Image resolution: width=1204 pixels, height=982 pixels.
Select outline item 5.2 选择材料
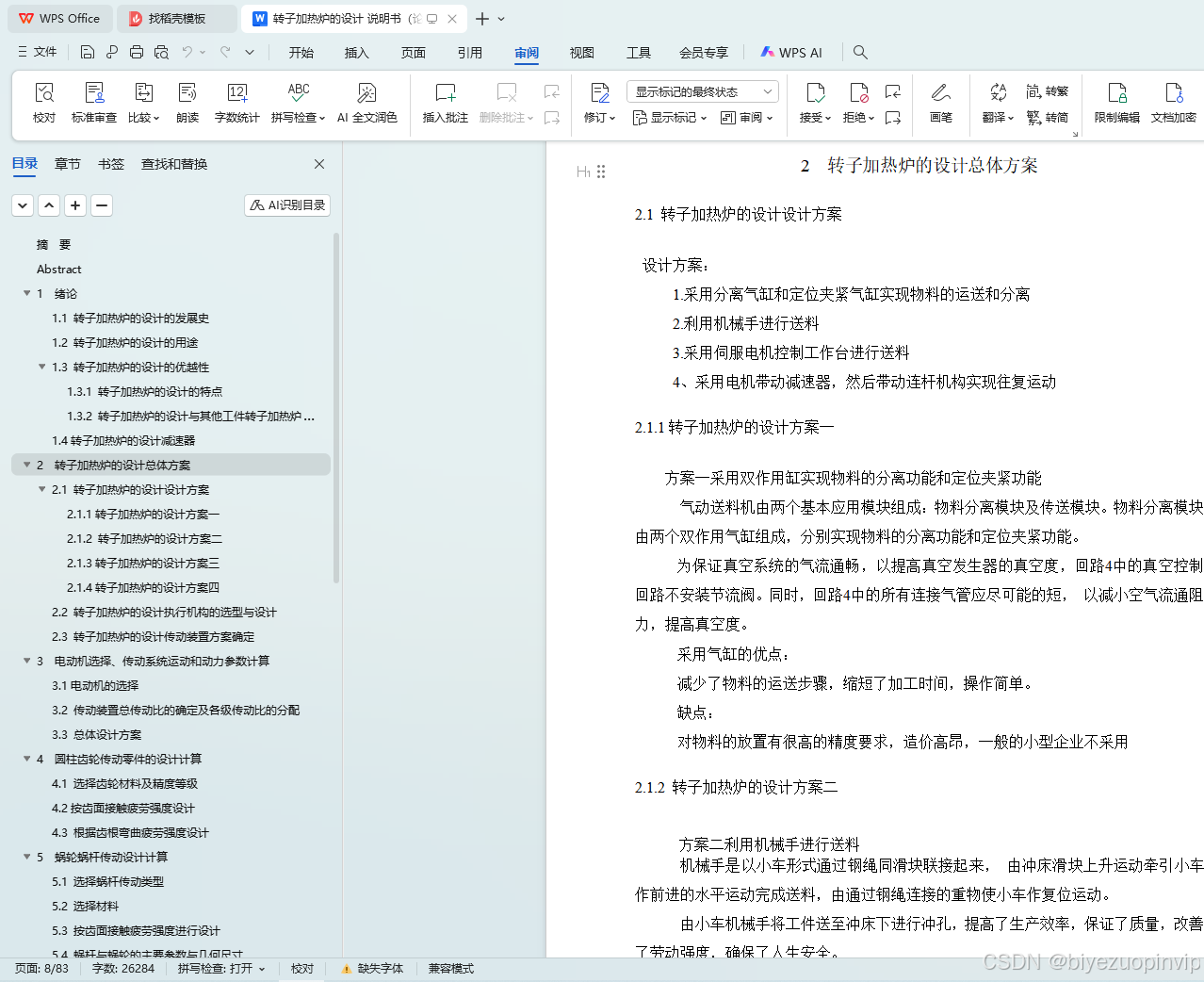(x=85, y=906)
